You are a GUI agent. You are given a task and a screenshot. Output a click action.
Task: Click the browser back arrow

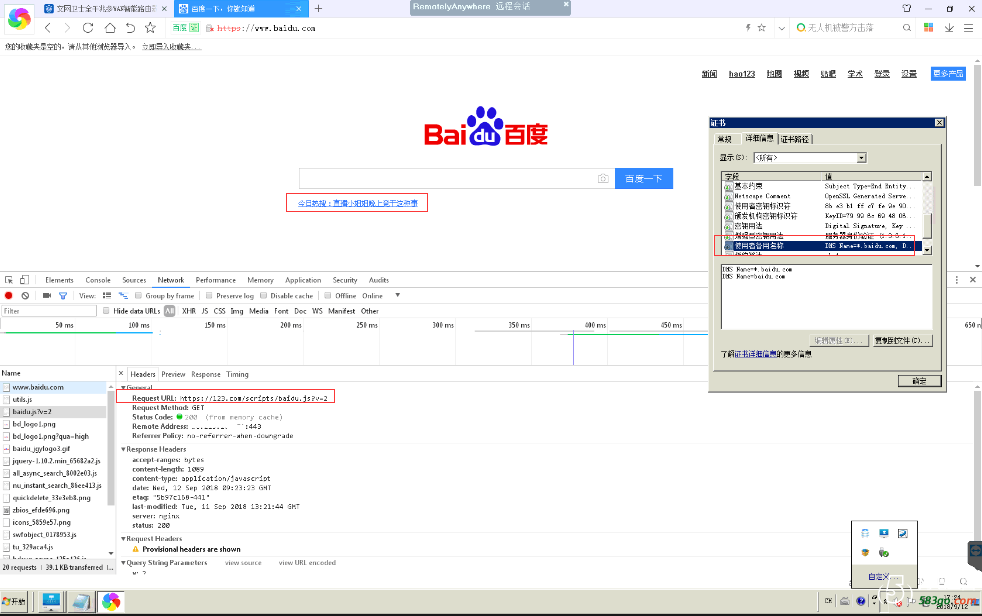point(48,28)
